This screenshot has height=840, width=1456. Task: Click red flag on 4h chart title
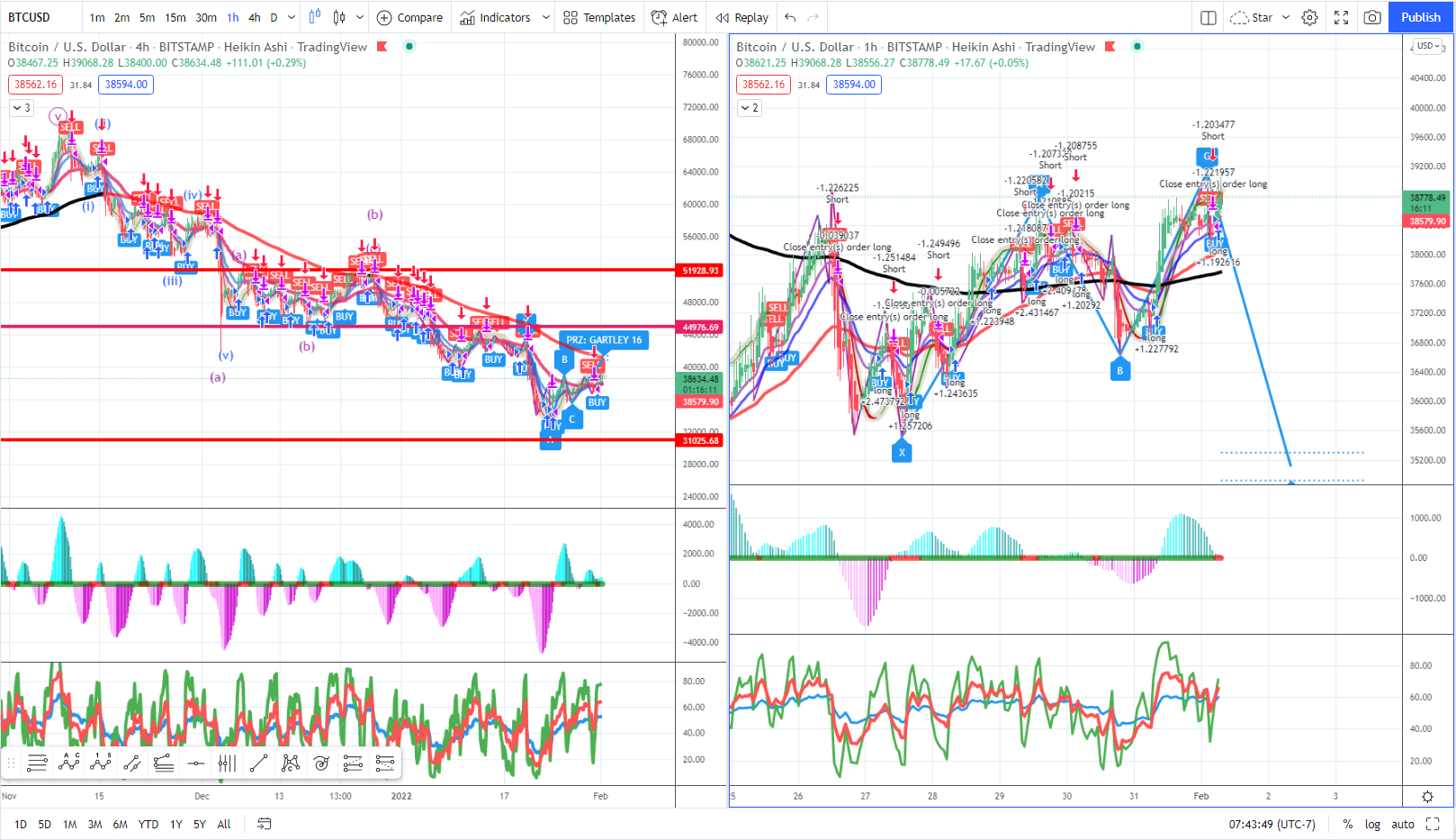pos(382,46)
